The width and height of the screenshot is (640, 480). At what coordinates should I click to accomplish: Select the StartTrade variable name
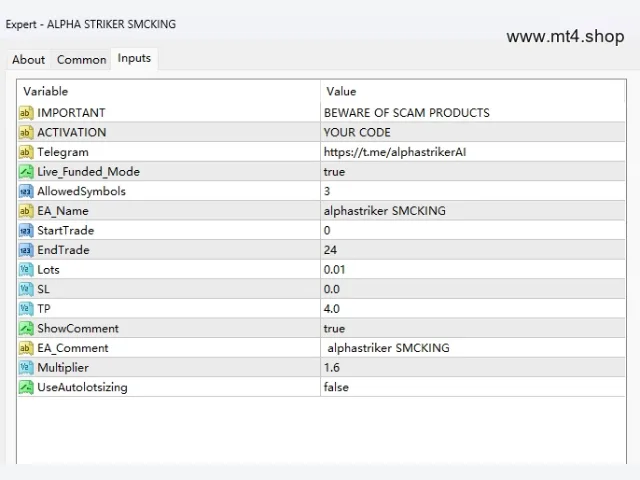tap(66, 230)
